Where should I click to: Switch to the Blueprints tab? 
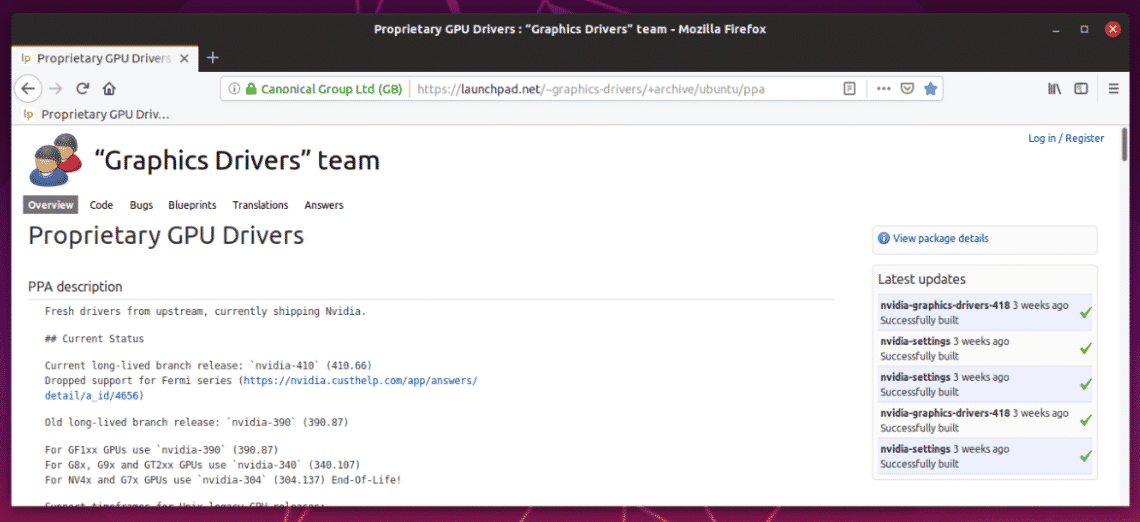(x=192, y=205)
